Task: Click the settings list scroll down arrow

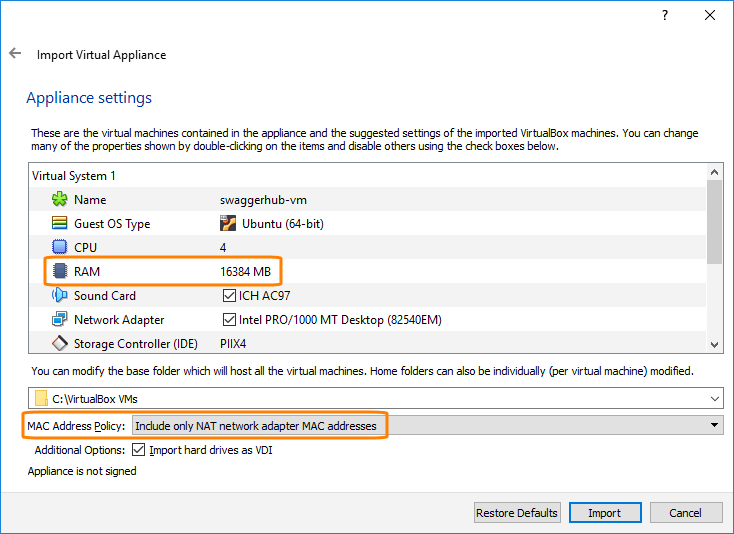Action: (714, 344)
